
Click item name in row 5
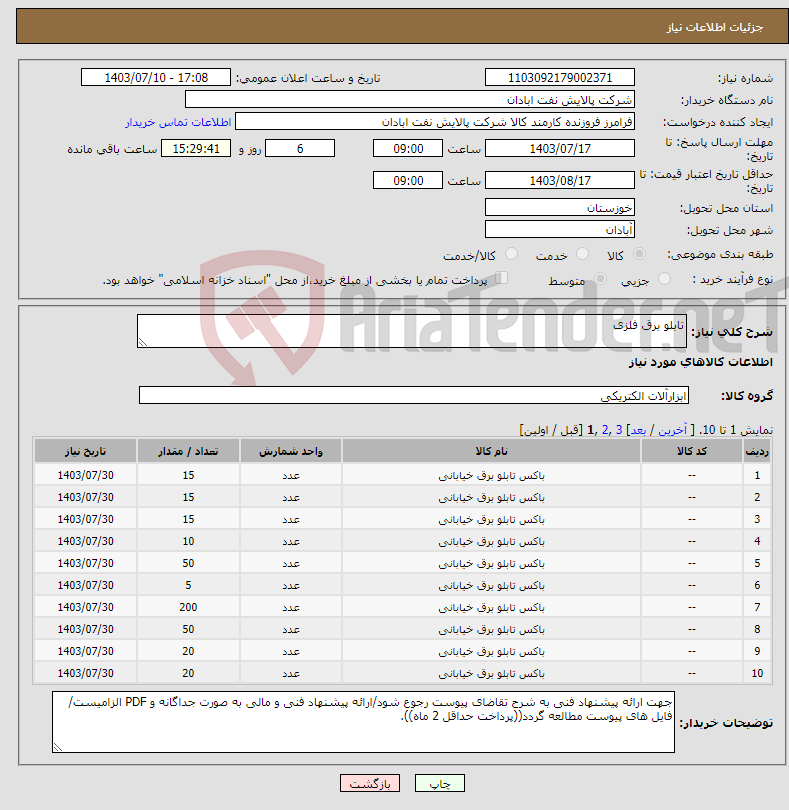coord(491,563)
